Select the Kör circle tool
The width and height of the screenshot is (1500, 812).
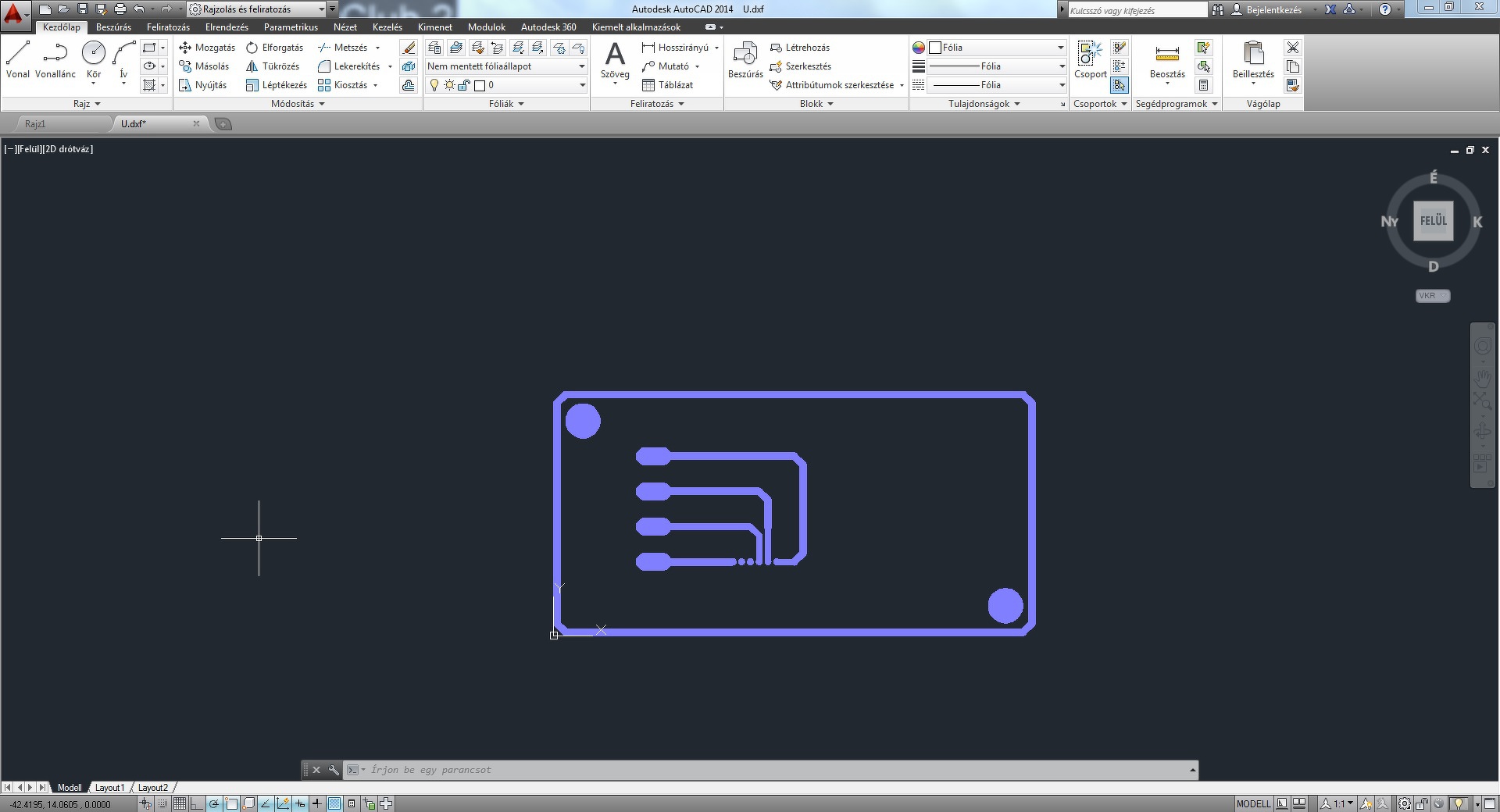point(94,60)
